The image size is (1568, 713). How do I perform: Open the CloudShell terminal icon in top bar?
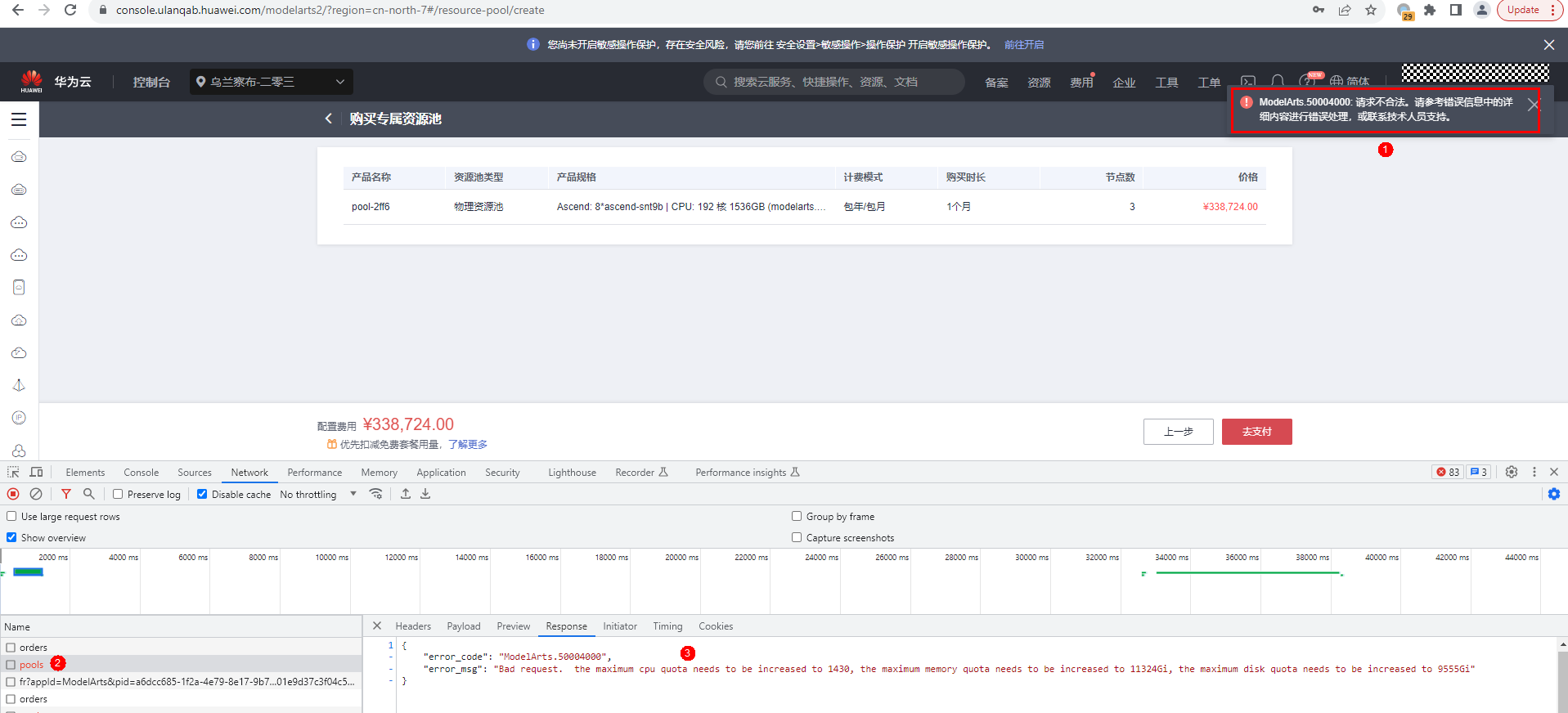coord(1248,82)
